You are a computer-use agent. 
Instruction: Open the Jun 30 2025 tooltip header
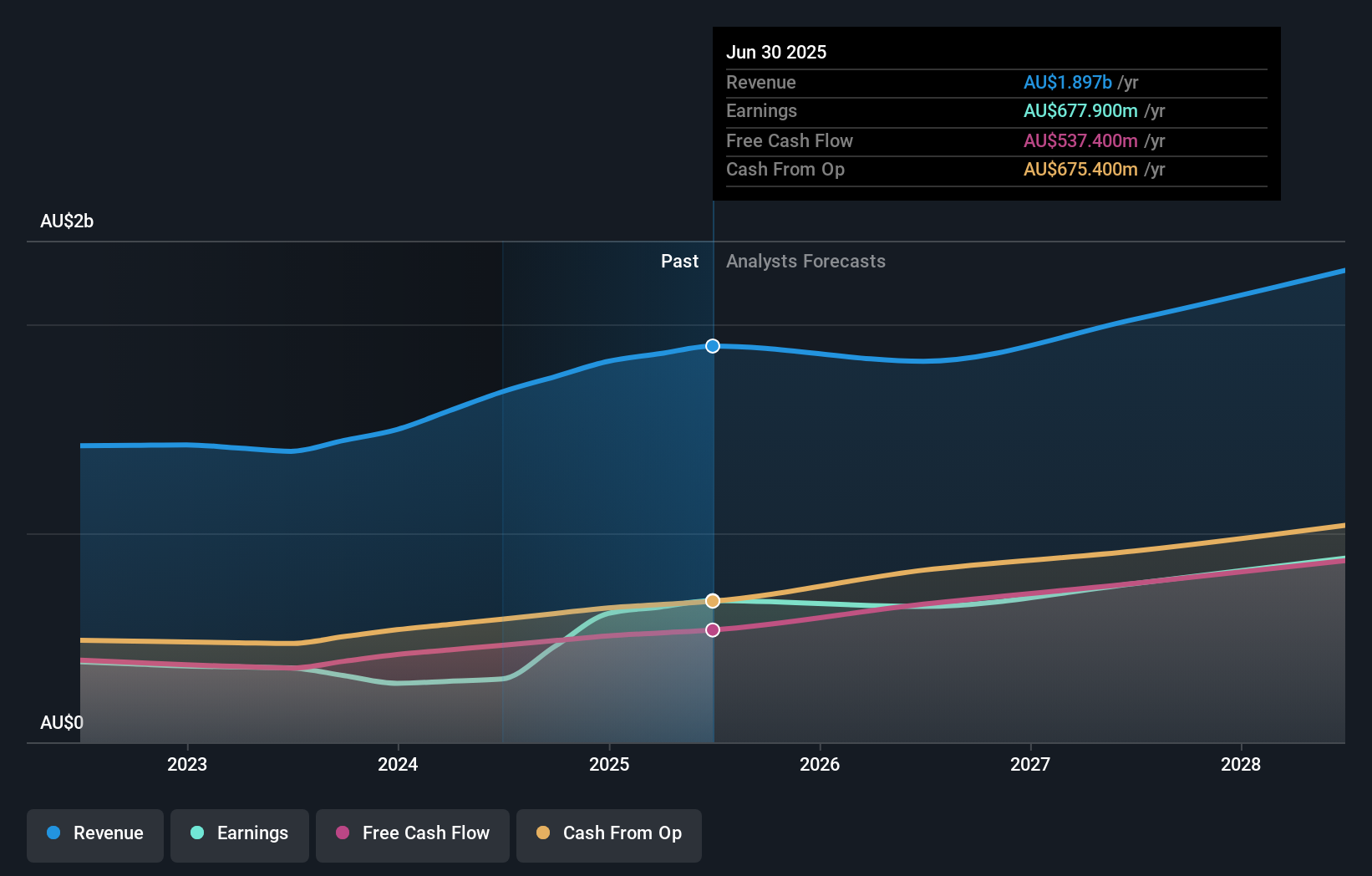click(x=776, y=52)
